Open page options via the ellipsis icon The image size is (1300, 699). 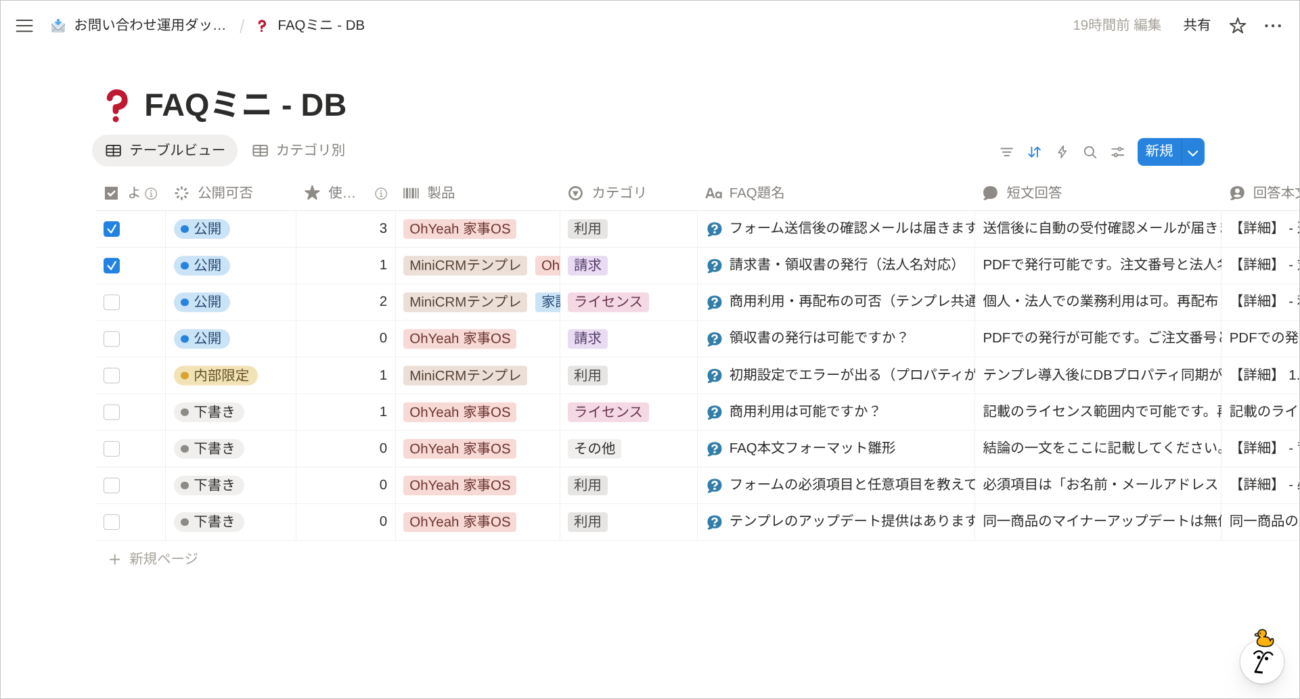pos(1273,25)
